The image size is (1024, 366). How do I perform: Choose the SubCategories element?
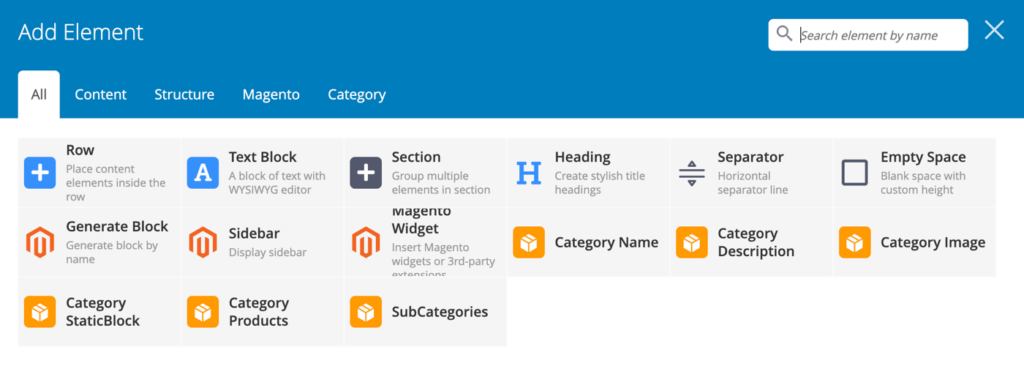point(425,312)
